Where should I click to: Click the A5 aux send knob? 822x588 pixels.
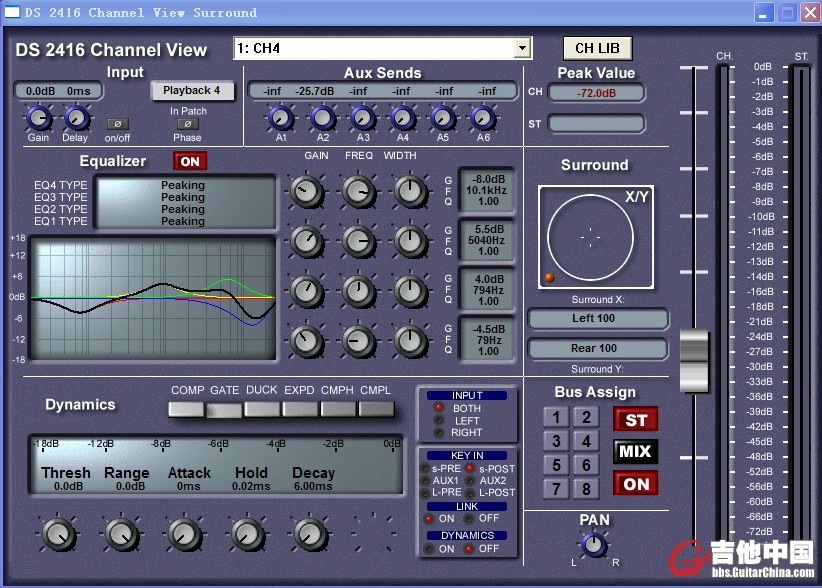(x=443, y=118)
